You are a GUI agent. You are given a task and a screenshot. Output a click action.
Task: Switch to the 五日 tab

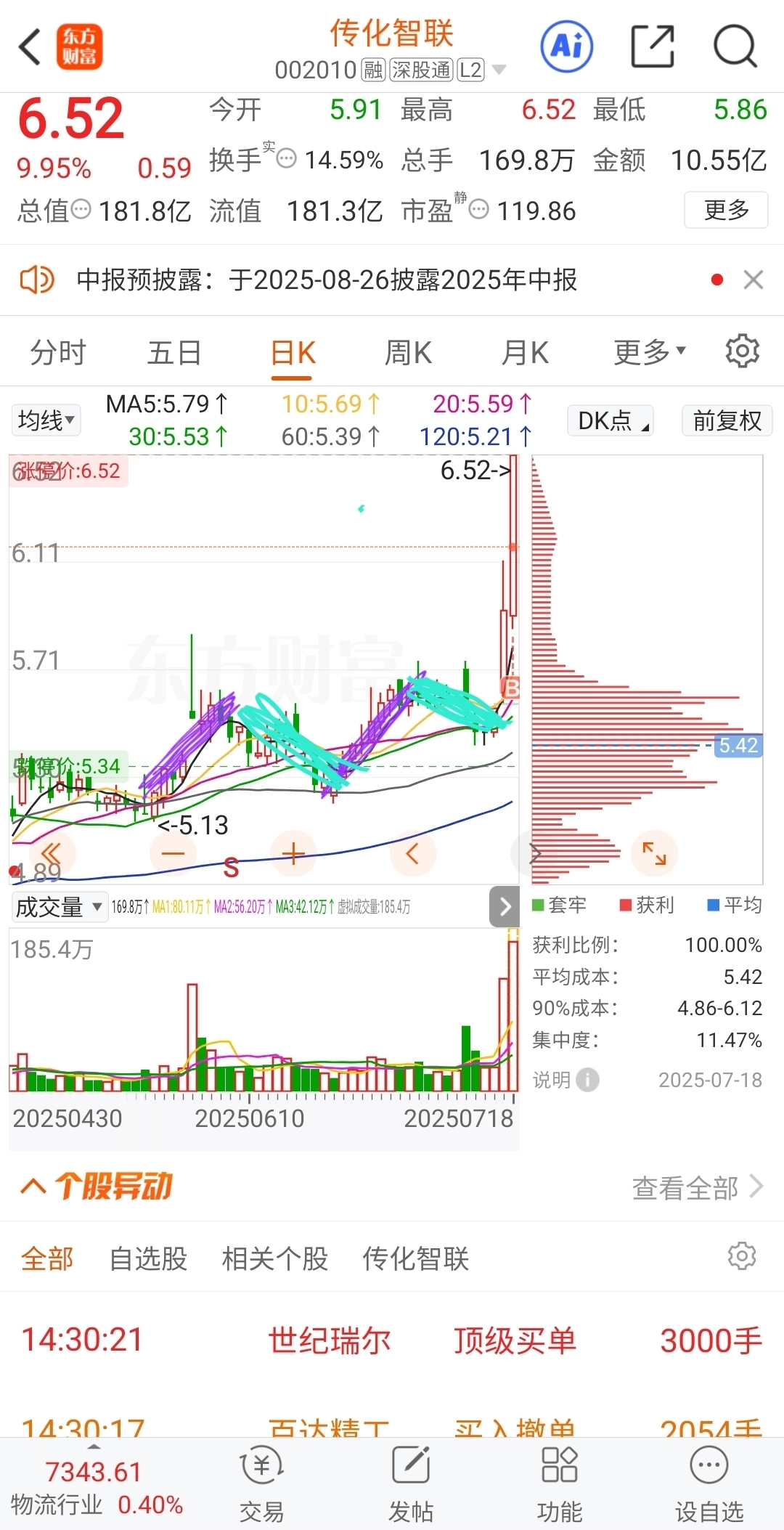click(174, 352)
